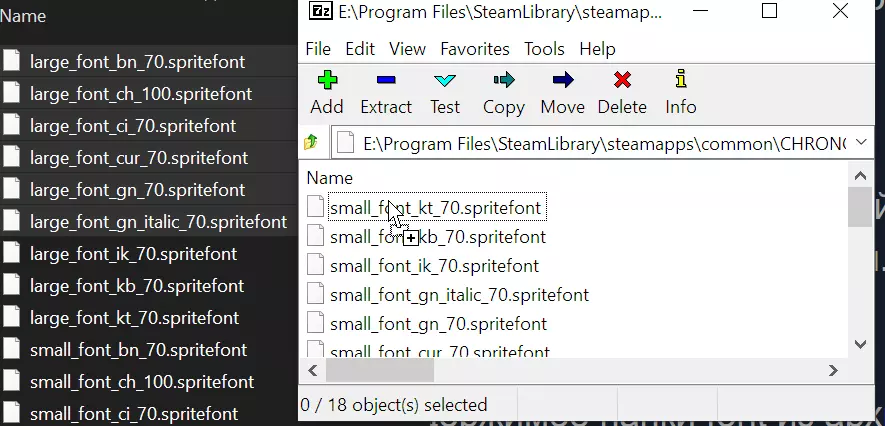The height and width of the screenshot is (426, 885).
Task: Click file icon of large_font_gn_70.spritefont in Explorer
Action: click(x=11, y=189)
